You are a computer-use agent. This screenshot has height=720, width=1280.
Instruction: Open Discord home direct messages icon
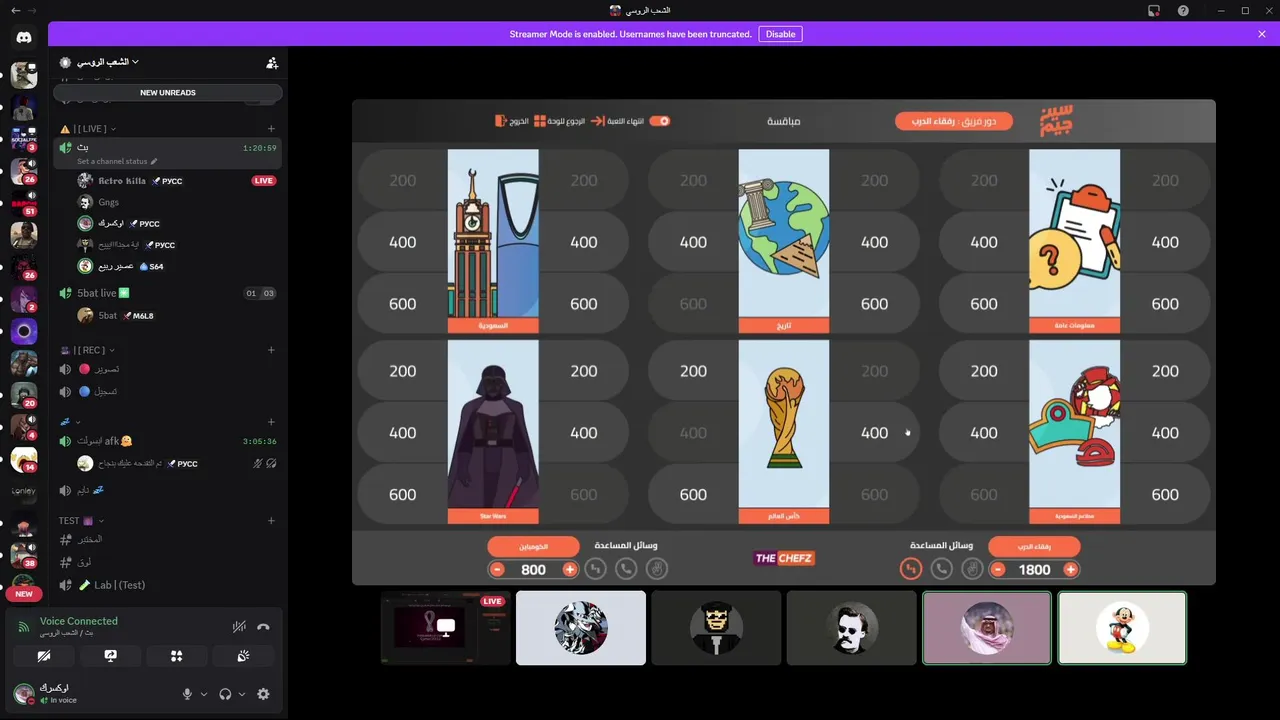click(24, 38)
